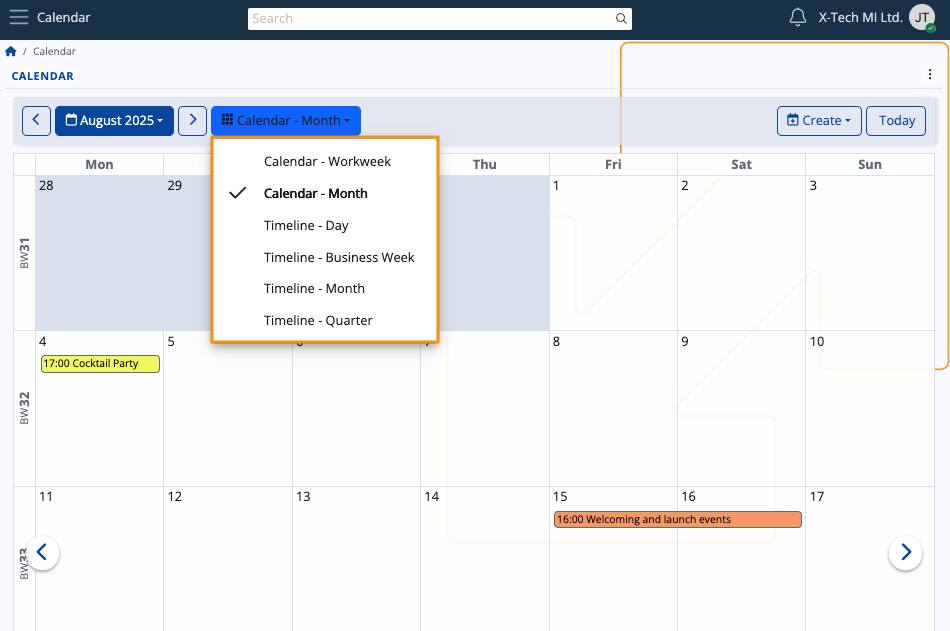The image size is (950, 631).
Task: Choose Calendar - Workweek view
Action: pyautogui.click(x=325, y=162)
